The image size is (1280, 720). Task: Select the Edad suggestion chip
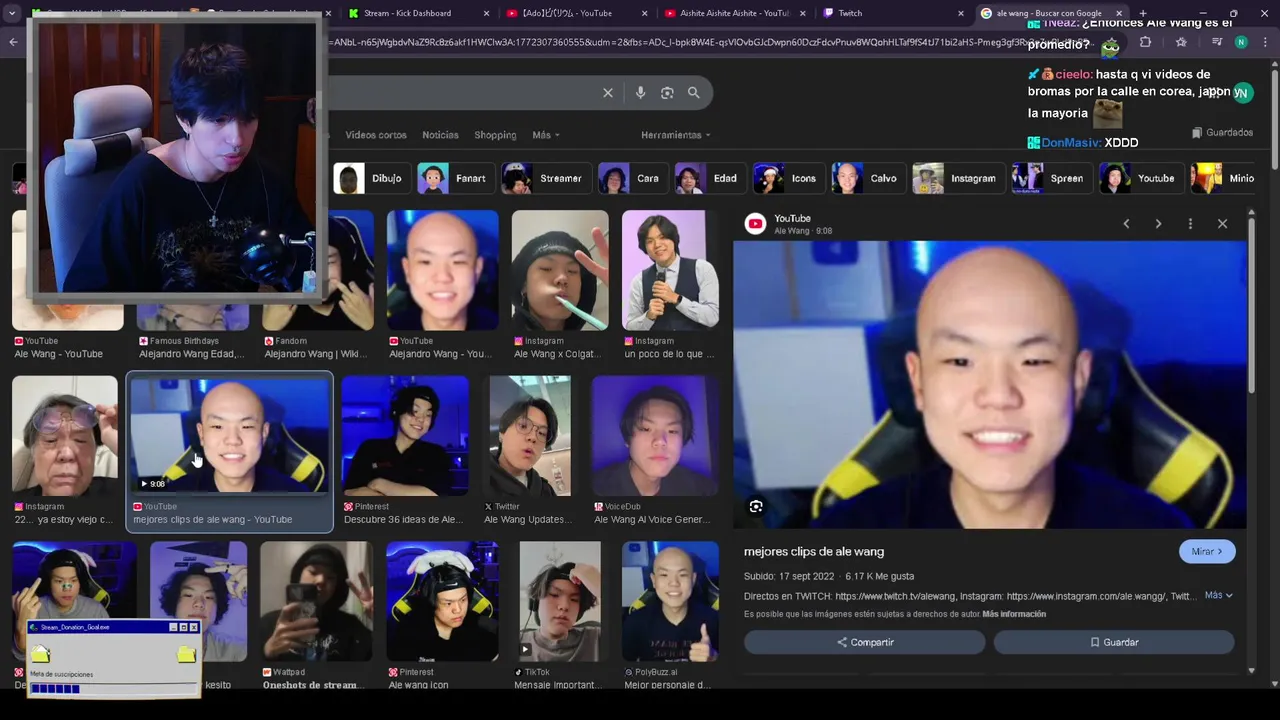pos(709,178)
